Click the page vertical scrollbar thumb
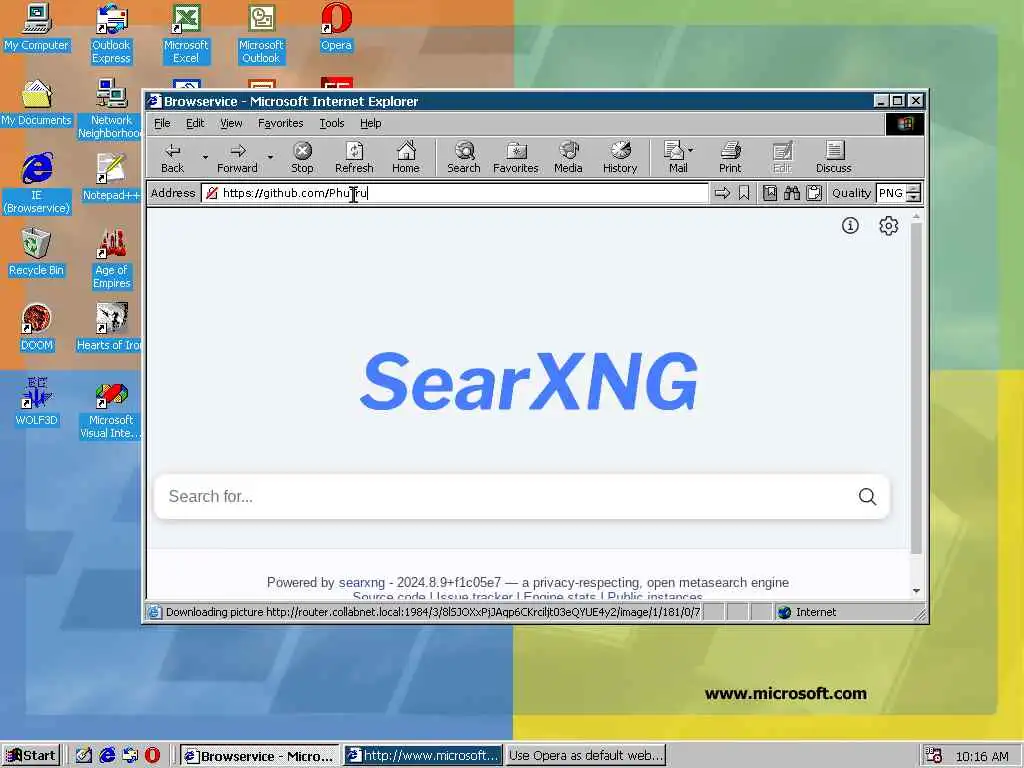 (x=916, y=389)
